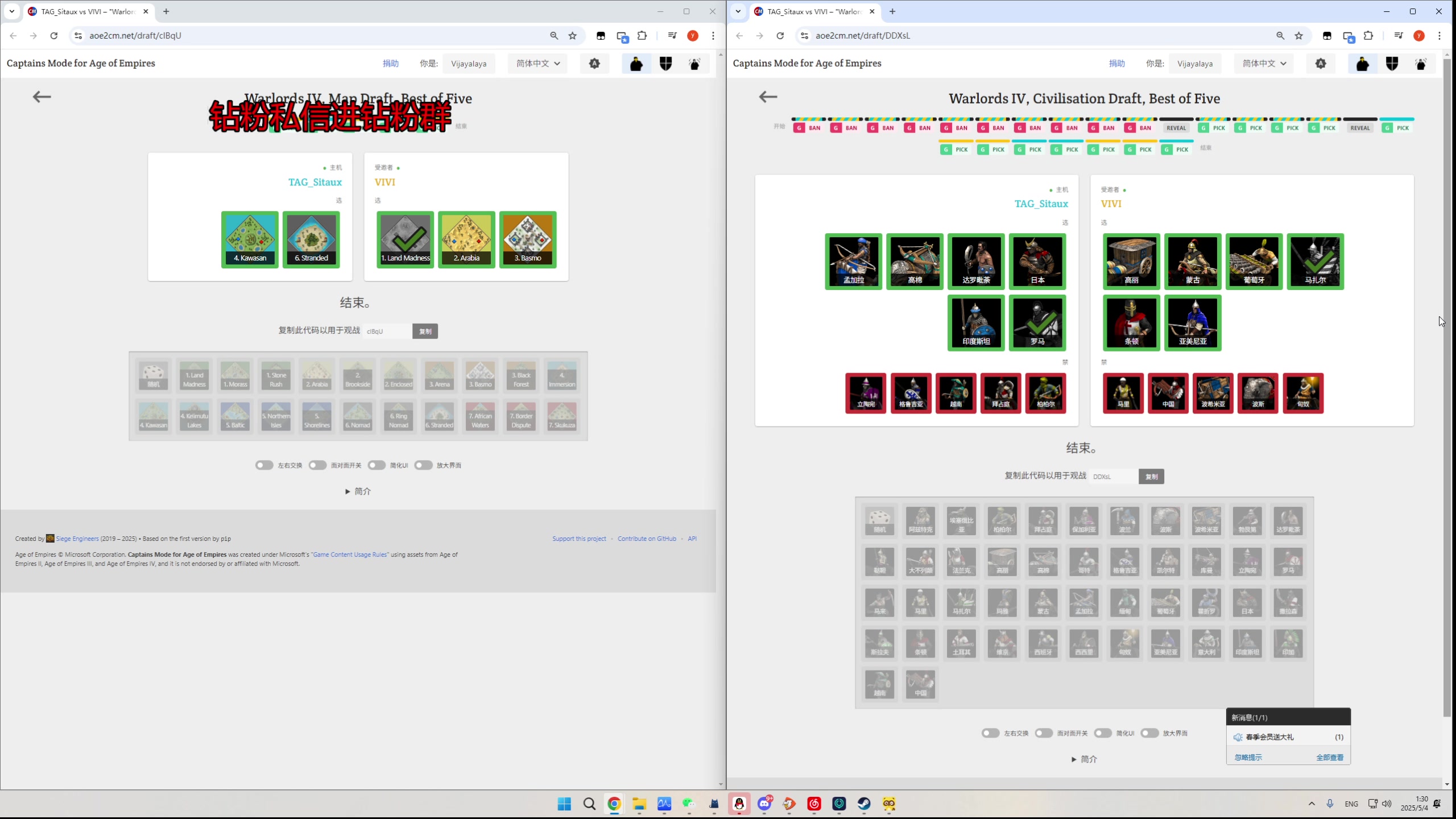
Task: Click 复制 button in right window
Action: (1151, 477)
